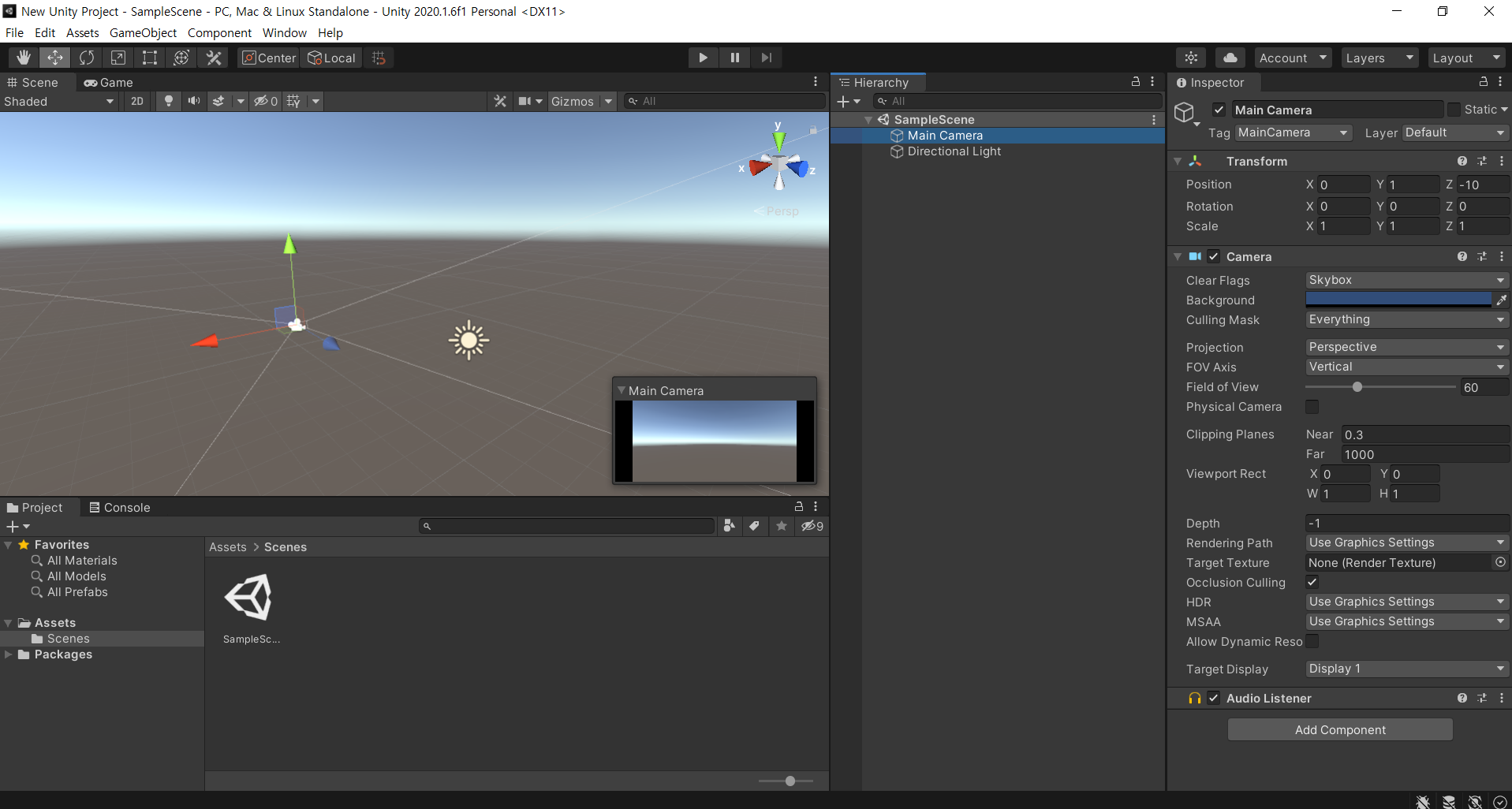Toggle Allow Dynamic Resolution checkbox
This screenshot has height=809, width=1512.
point(1312,641)
